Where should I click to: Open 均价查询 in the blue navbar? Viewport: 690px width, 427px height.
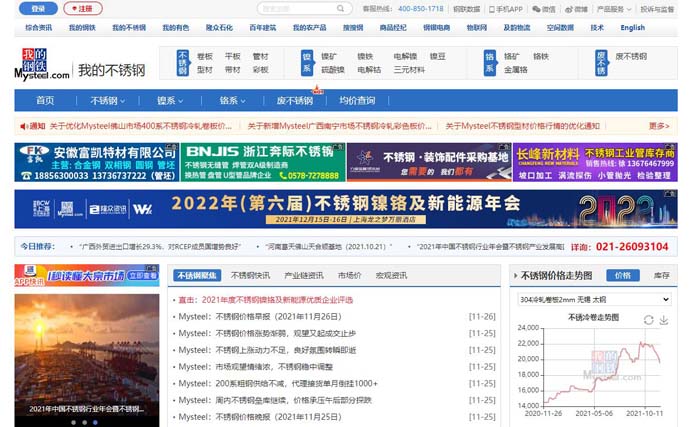(x=357, y=101)
